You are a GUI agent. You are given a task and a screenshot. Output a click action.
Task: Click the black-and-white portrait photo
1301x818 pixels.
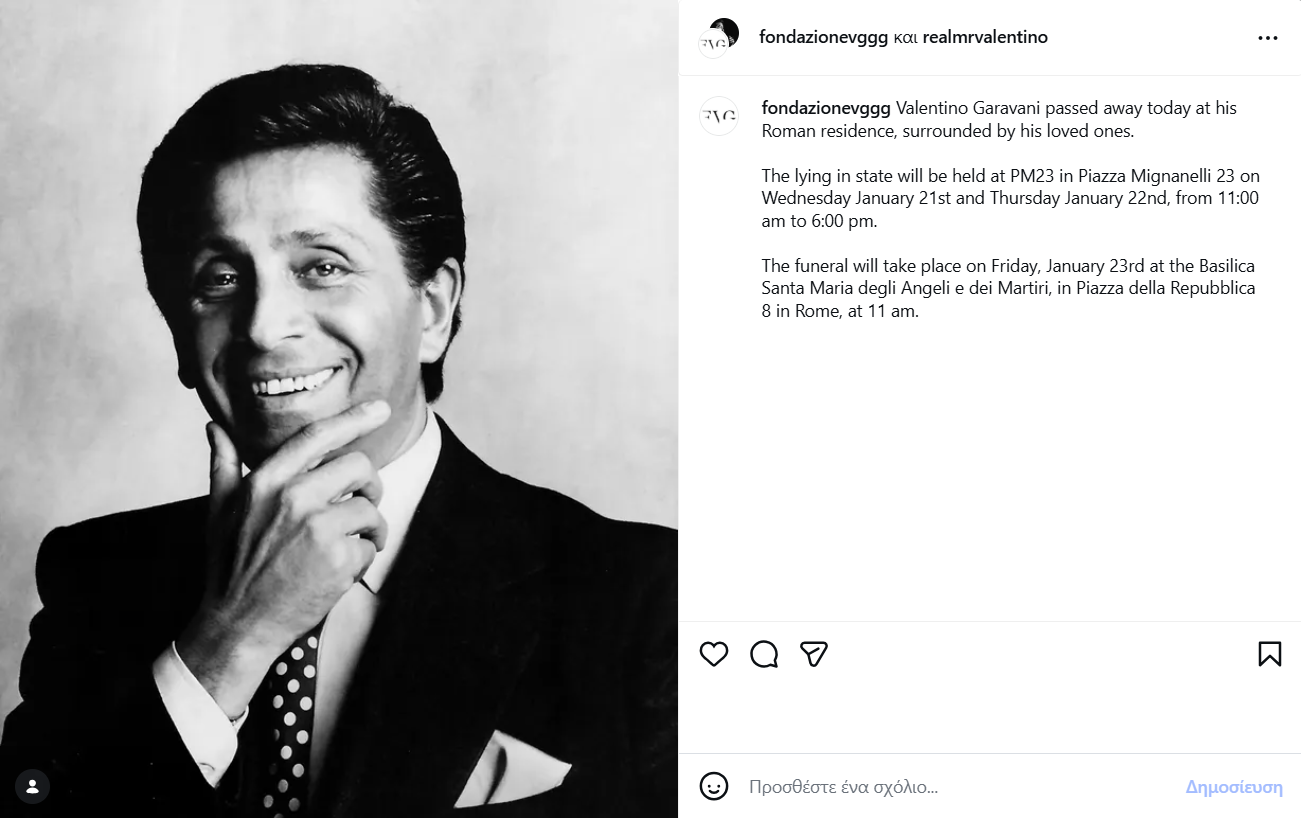tap(339, 409)
